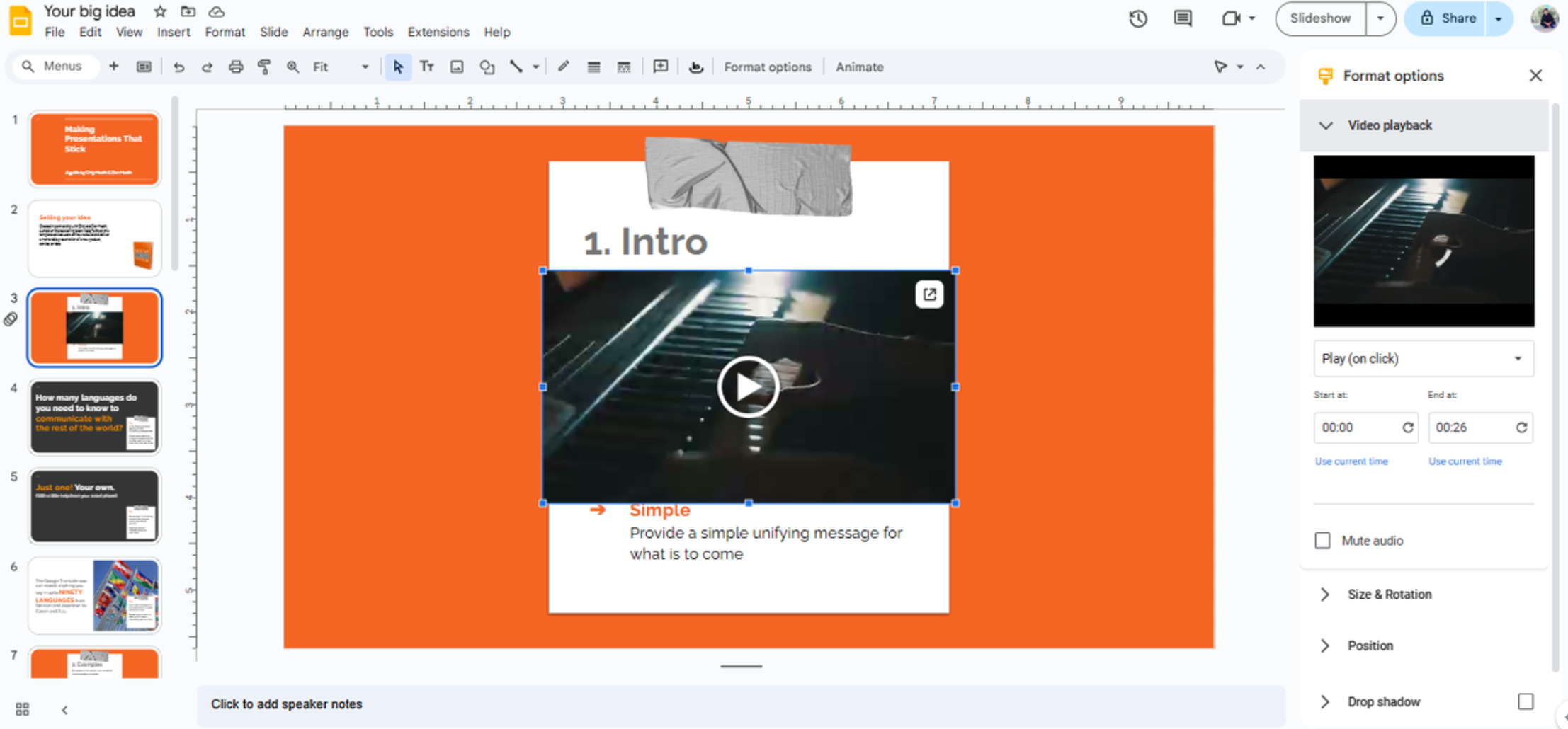Play the piano video on slide
The width and height of the screenshot is (1568, 729).
pyautogui.click(x=748, y=387)
